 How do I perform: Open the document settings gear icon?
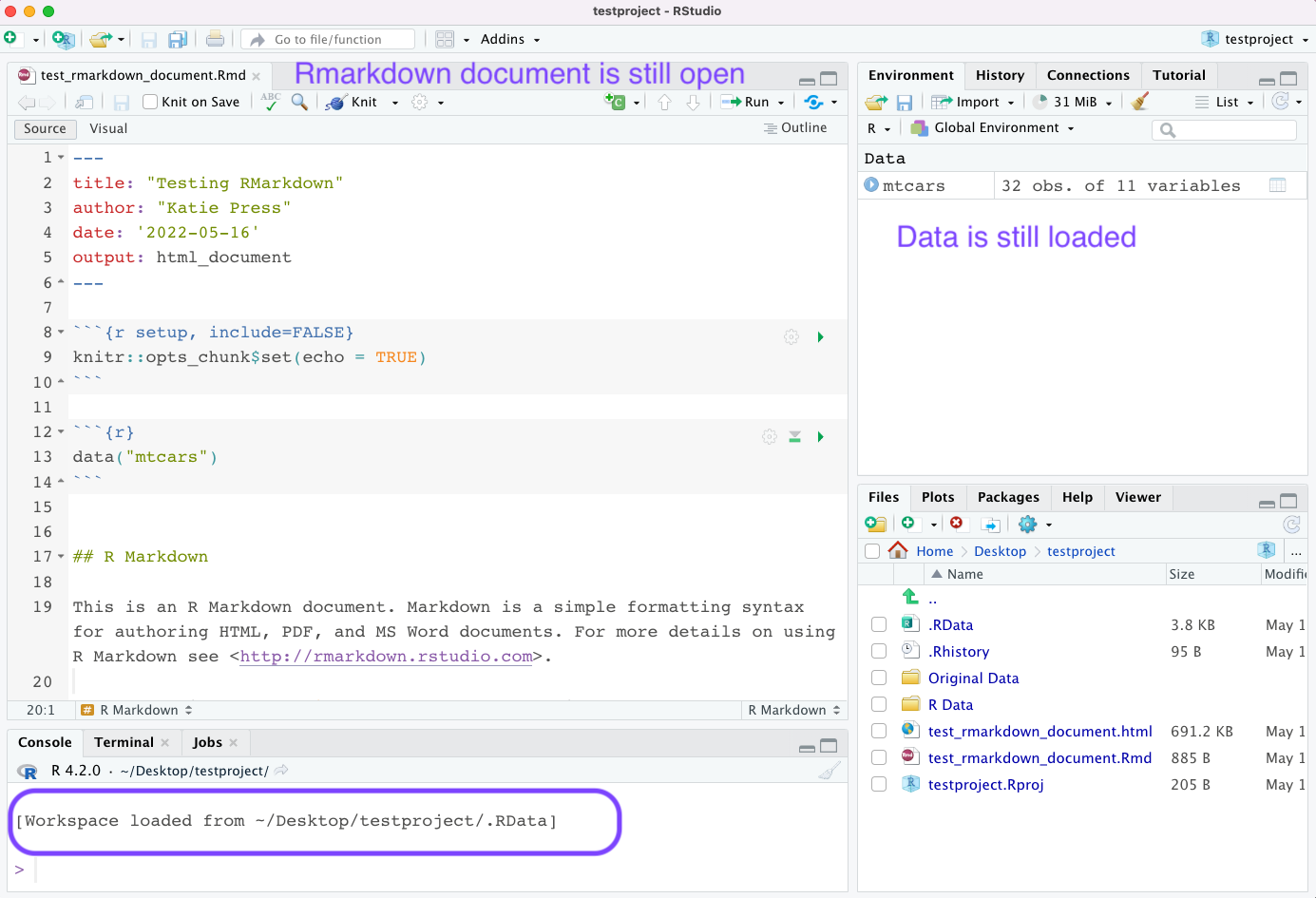420,102
